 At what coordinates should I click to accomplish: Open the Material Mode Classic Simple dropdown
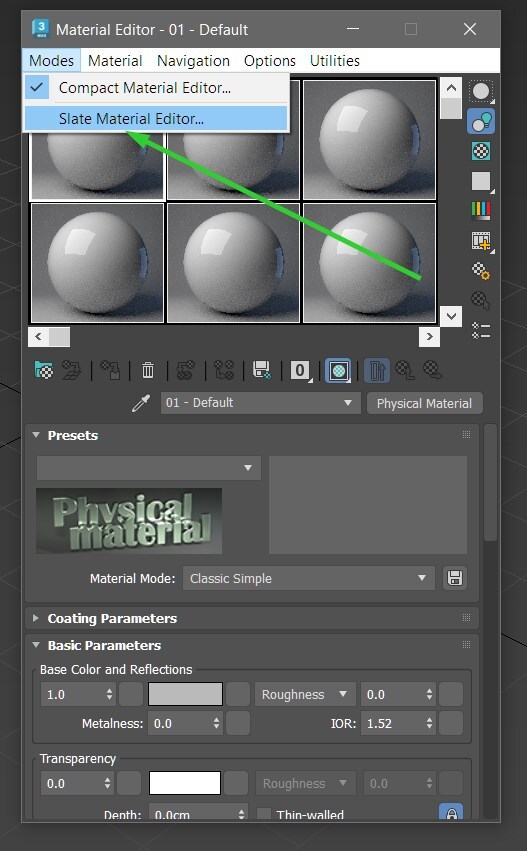point(308,578)
